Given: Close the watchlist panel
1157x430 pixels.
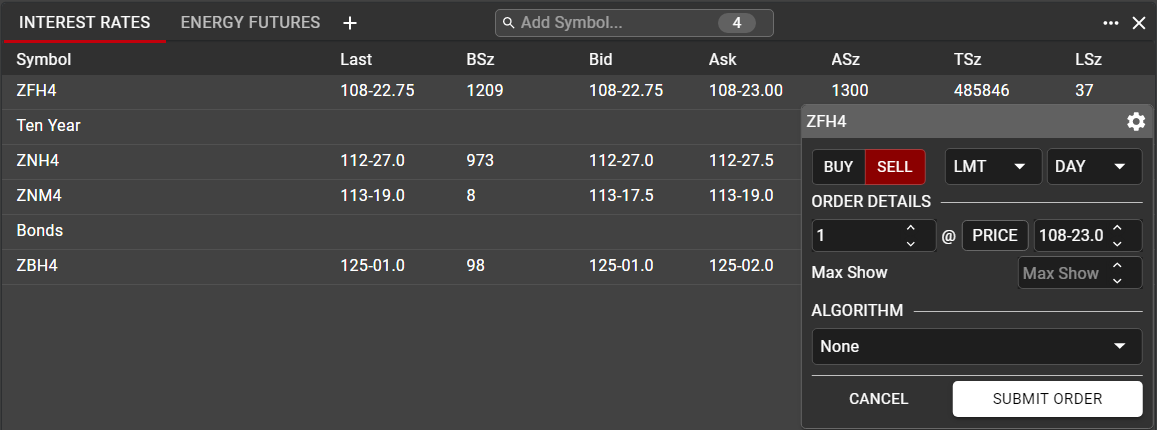Looking at the screenshot, I should [x=1139, y=23].
